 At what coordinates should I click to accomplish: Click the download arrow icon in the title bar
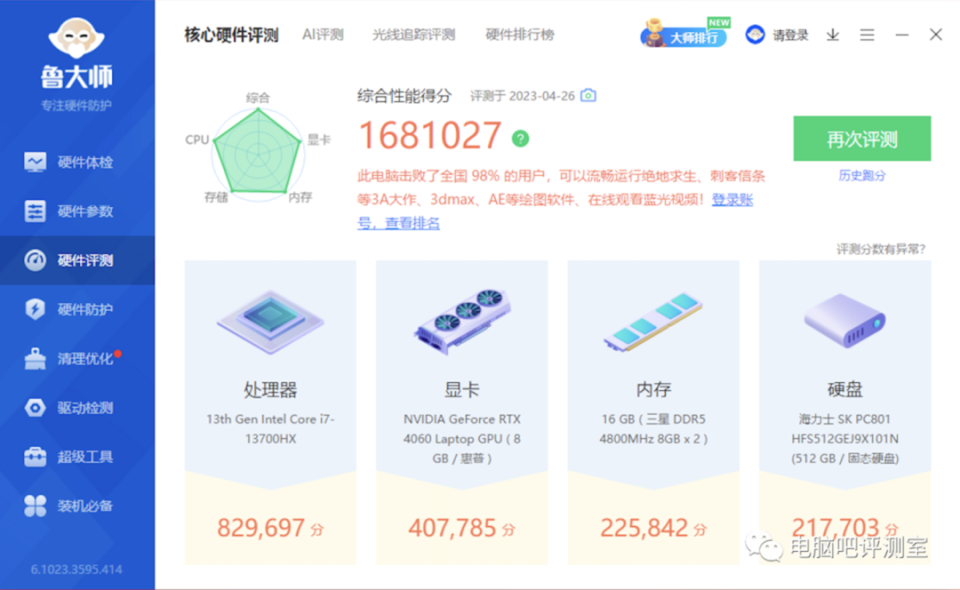pyautogui.click(x=831, y=33)
